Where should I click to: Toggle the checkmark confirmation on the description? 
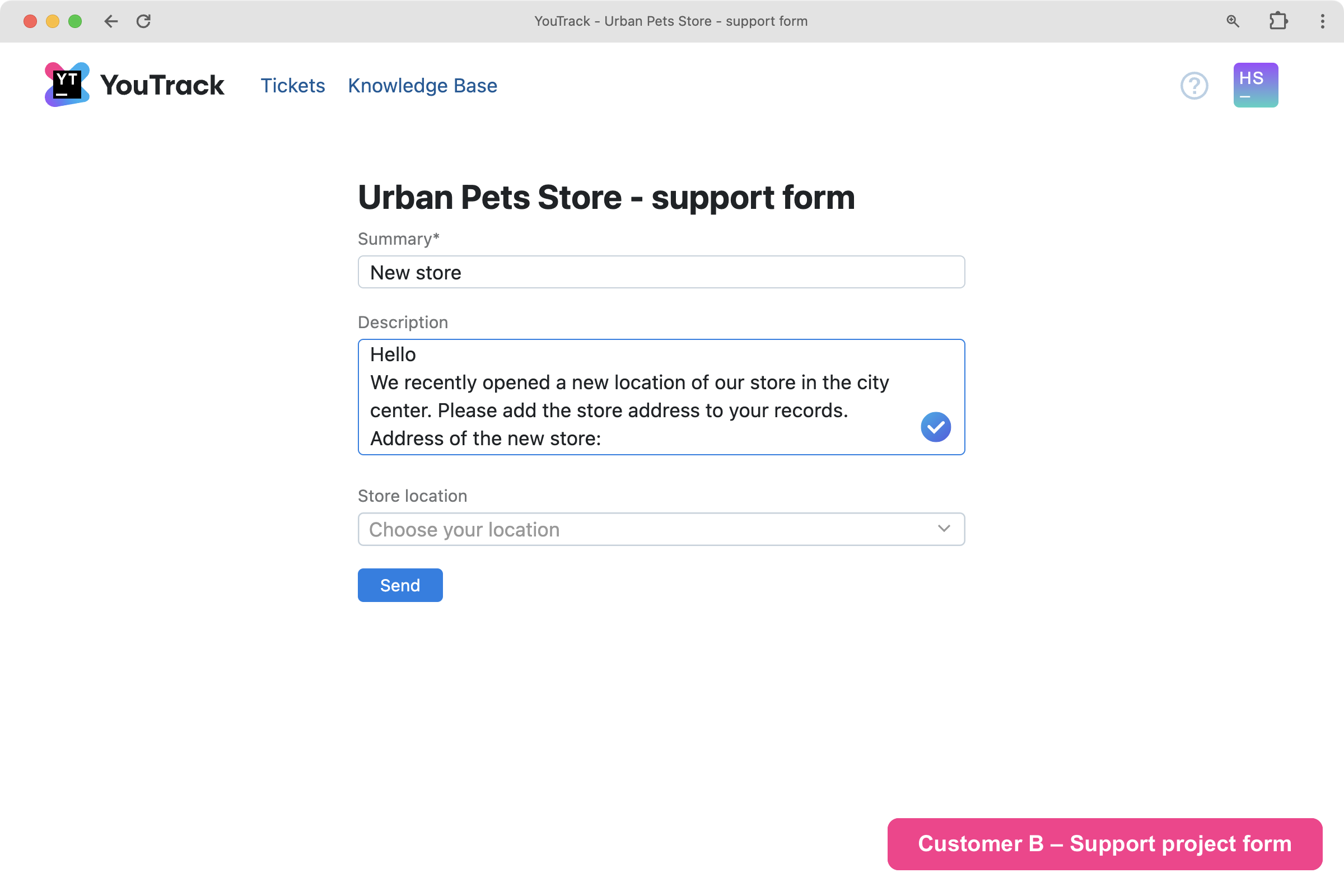(935, 426)
